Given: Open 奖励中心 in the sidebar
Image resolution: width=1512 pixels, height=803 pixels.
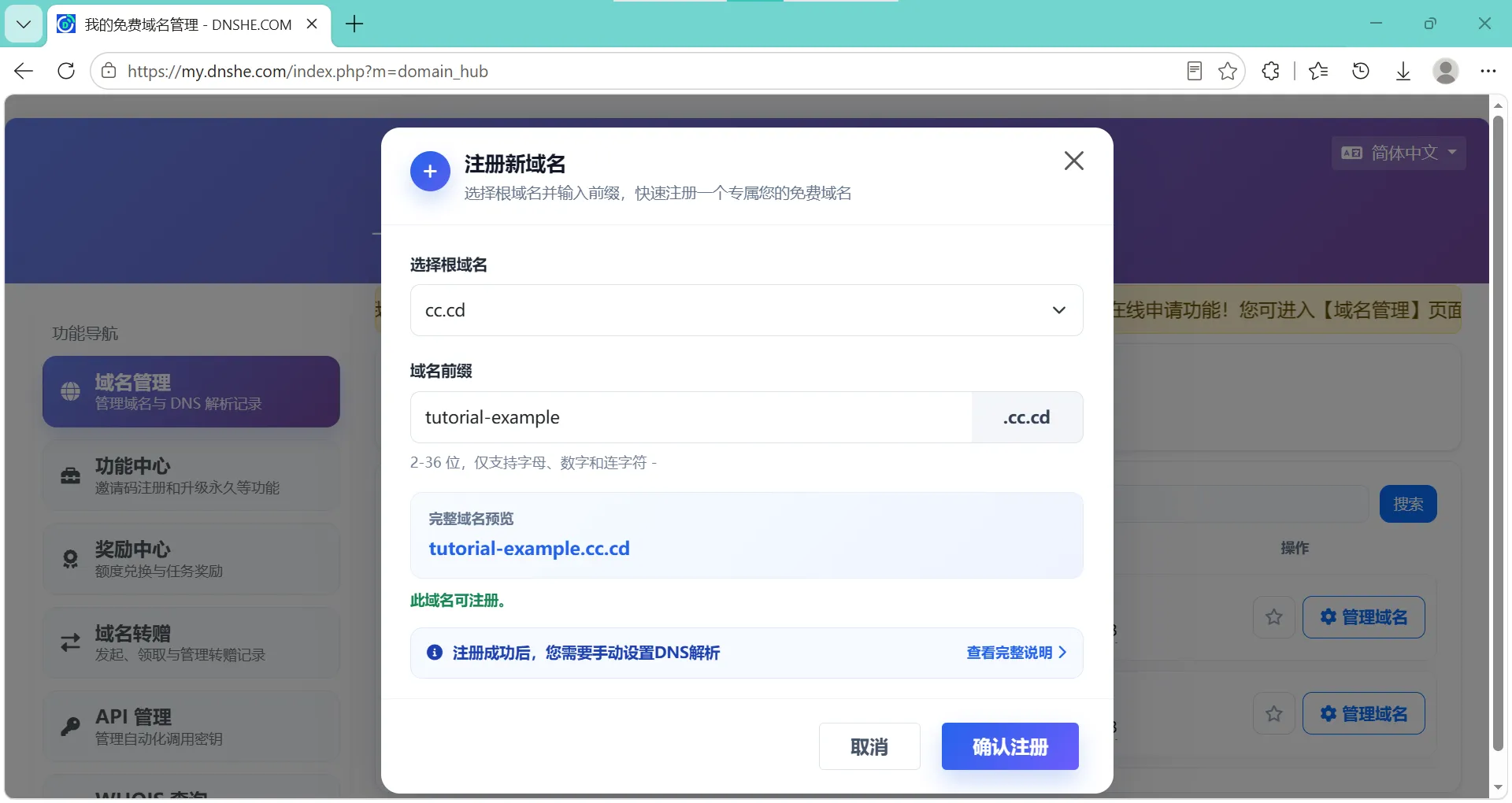Looking at the screenshot, I should click(x=191, y=559).
